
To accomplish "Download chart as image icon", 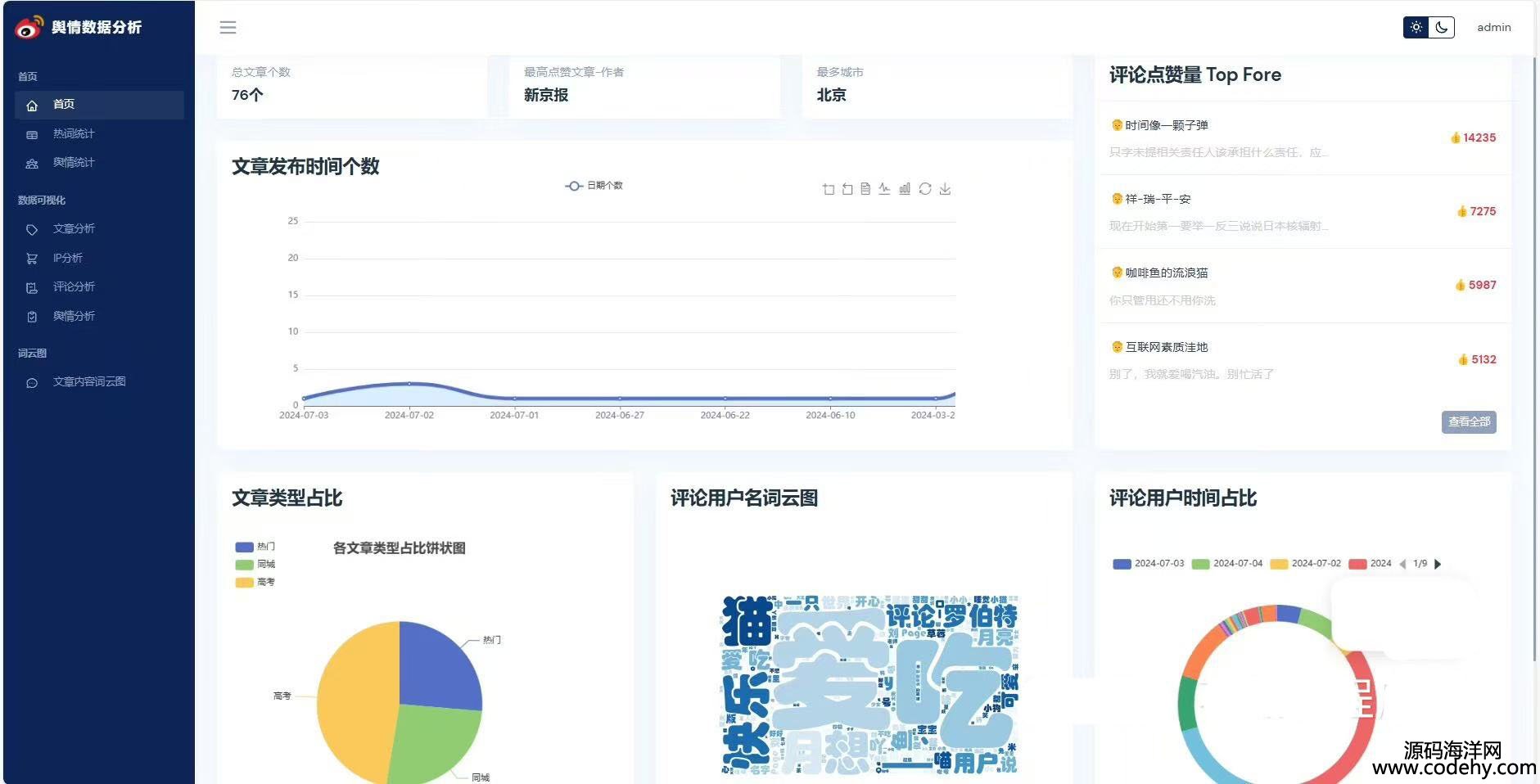I will tap(945, 189).
